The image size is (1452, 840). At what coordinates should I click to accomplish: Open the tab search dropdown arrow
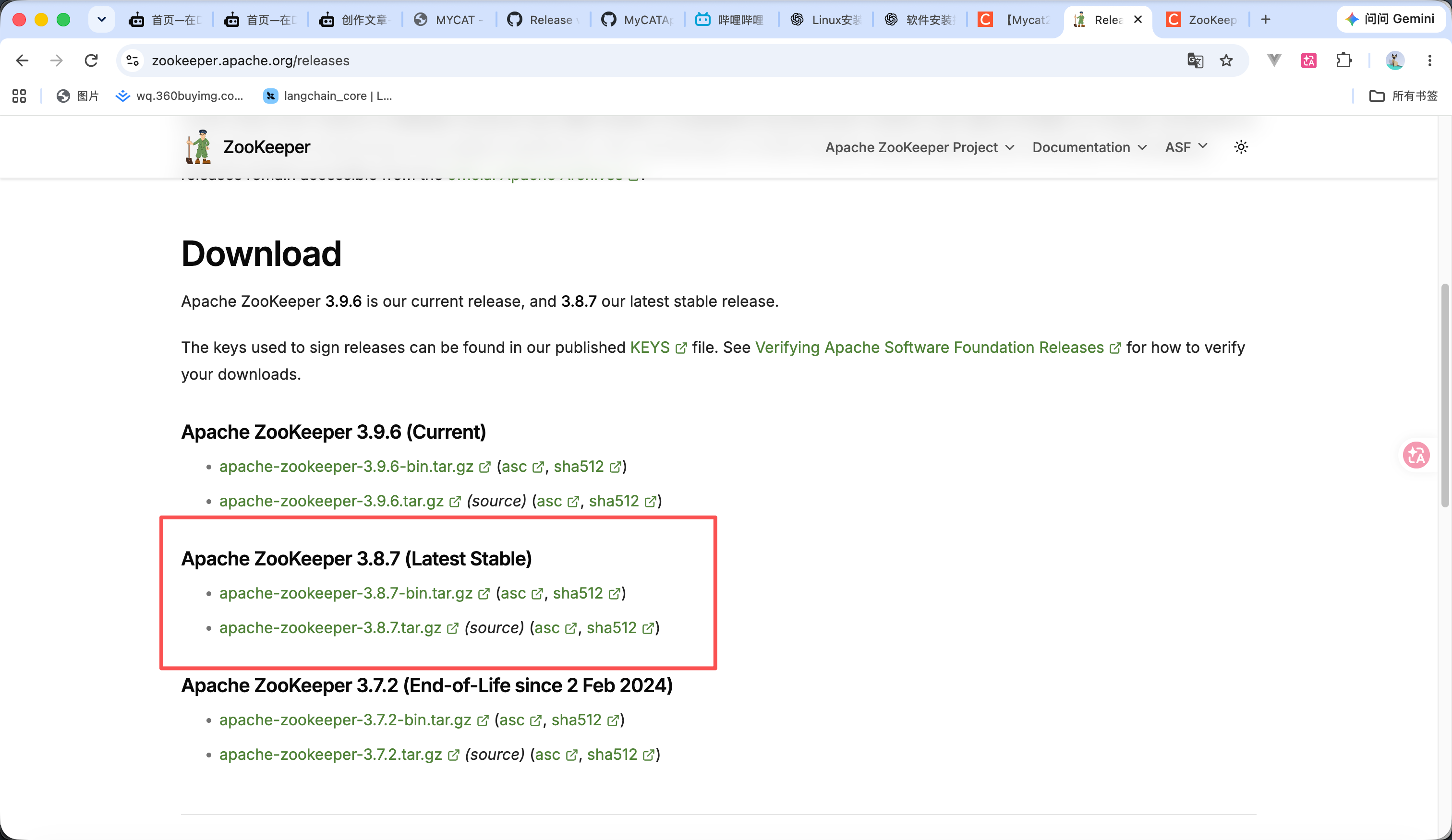coord(101,20)
